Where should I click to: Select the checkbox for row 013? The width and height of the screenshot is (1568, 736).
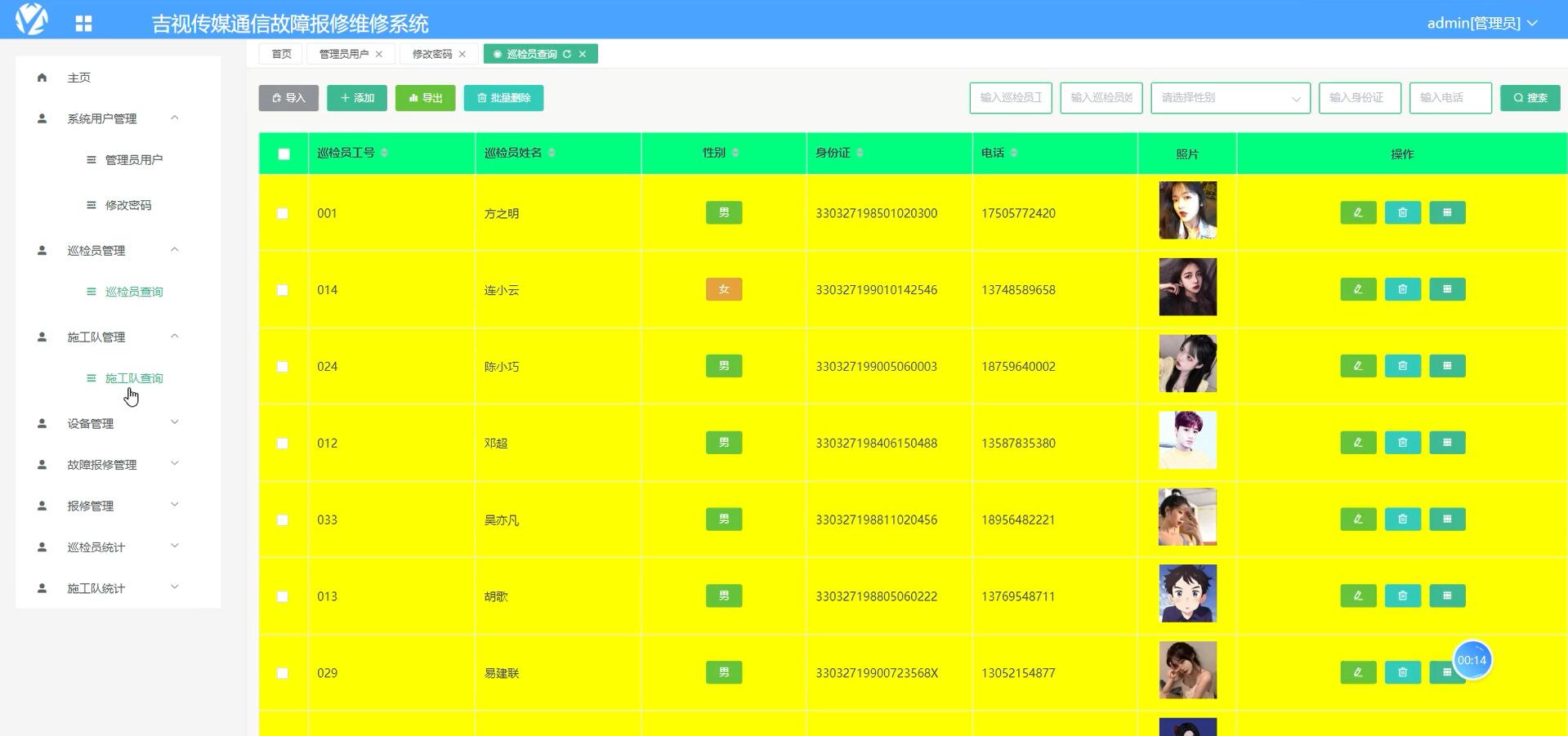coord(283,596)
